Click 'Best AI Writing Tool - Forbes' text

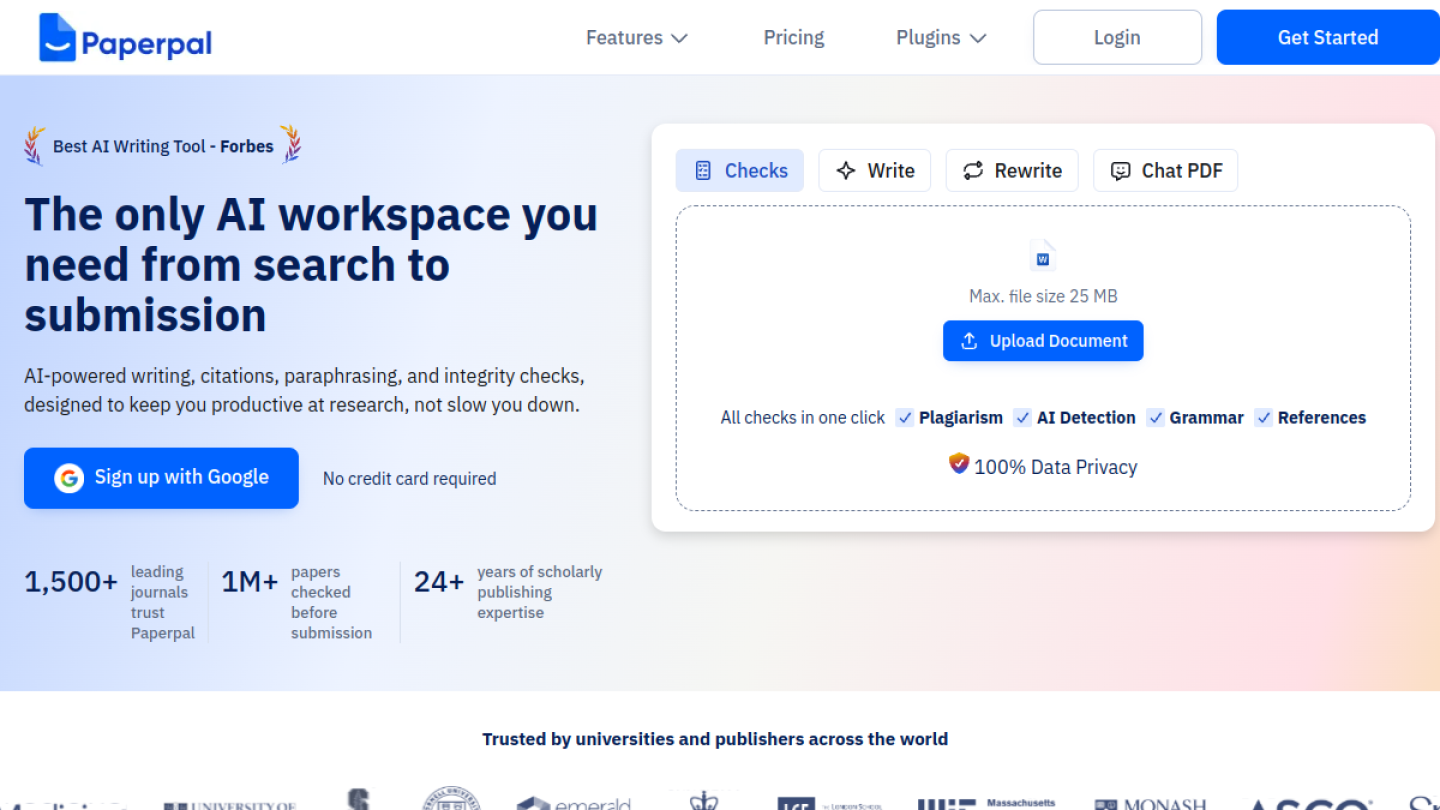[x=163, y=146]
